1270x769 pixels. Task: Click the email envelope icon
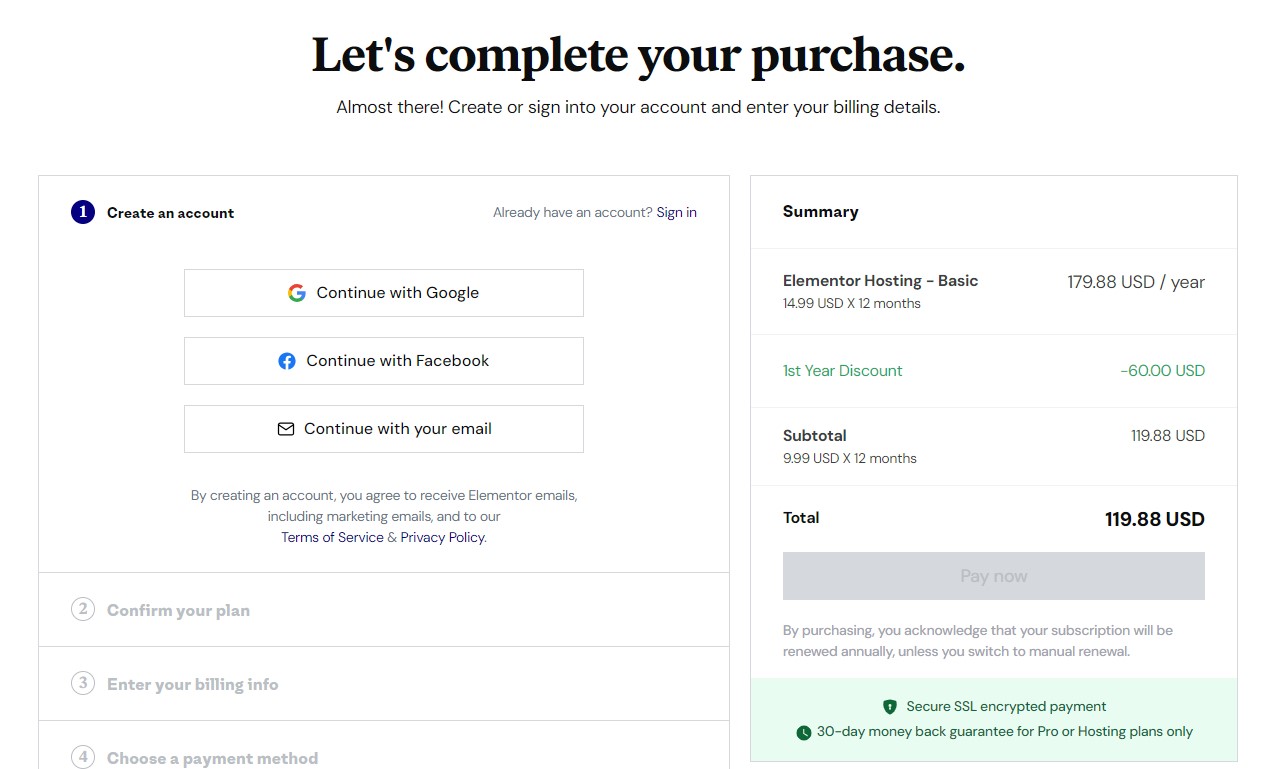point(285,429)
